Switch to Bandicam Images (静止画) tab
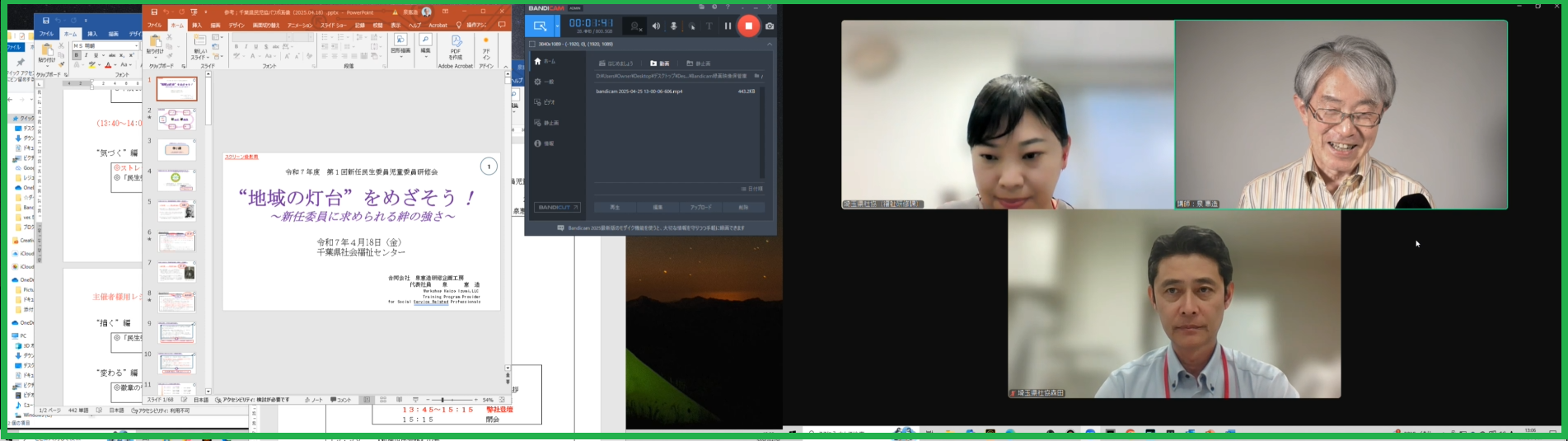This screenshot has height=441, width=1568. click(x=698, y=63)
